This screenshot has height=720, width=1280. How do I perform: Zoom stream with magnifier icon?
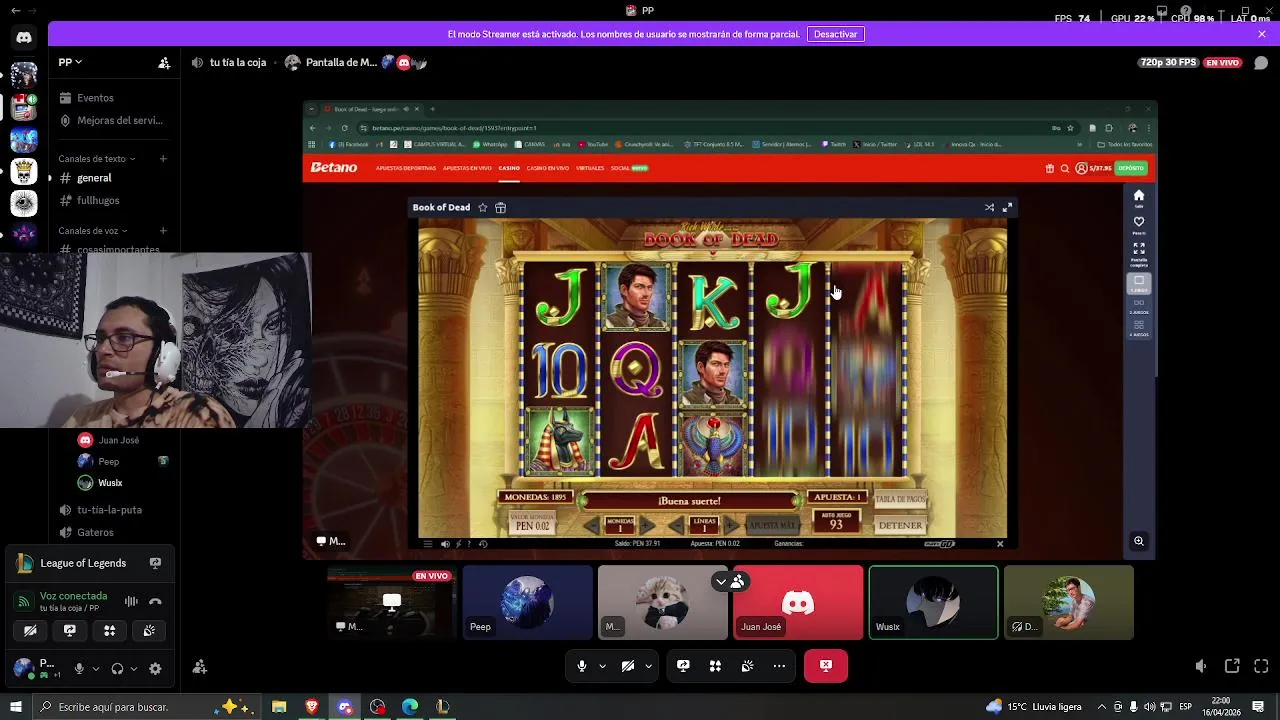(1139, 541)
